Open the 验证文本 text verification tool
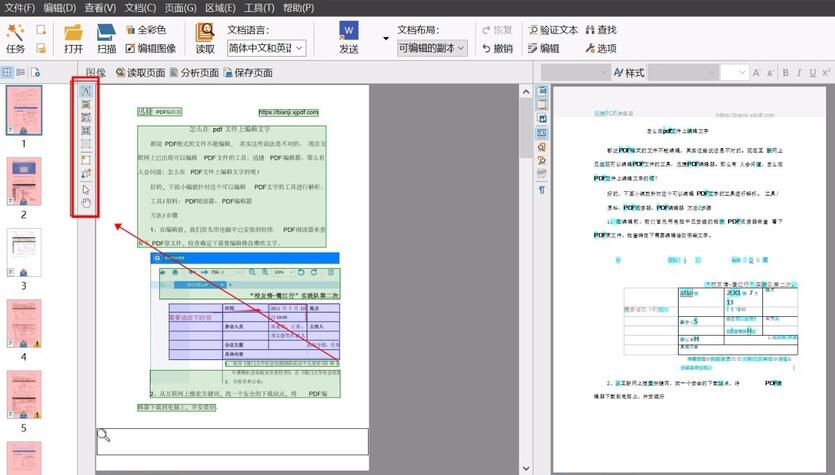This screenshot has width=835, height=475. (x=550, y=30)
